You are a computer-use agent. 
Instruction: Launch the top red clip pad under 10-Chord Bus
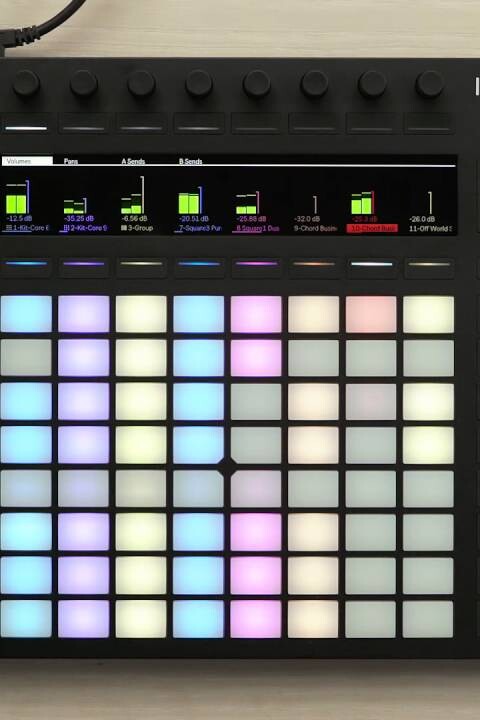click(x=371, y=314)
